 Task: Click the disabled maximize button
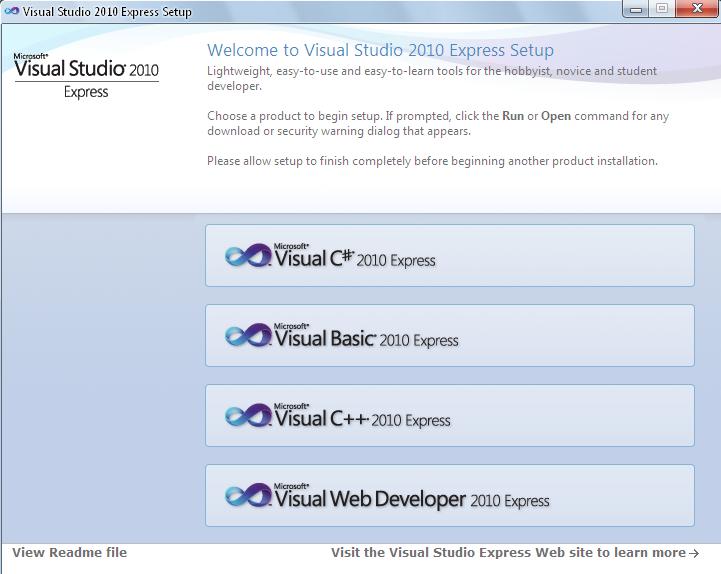coord(662,9)
